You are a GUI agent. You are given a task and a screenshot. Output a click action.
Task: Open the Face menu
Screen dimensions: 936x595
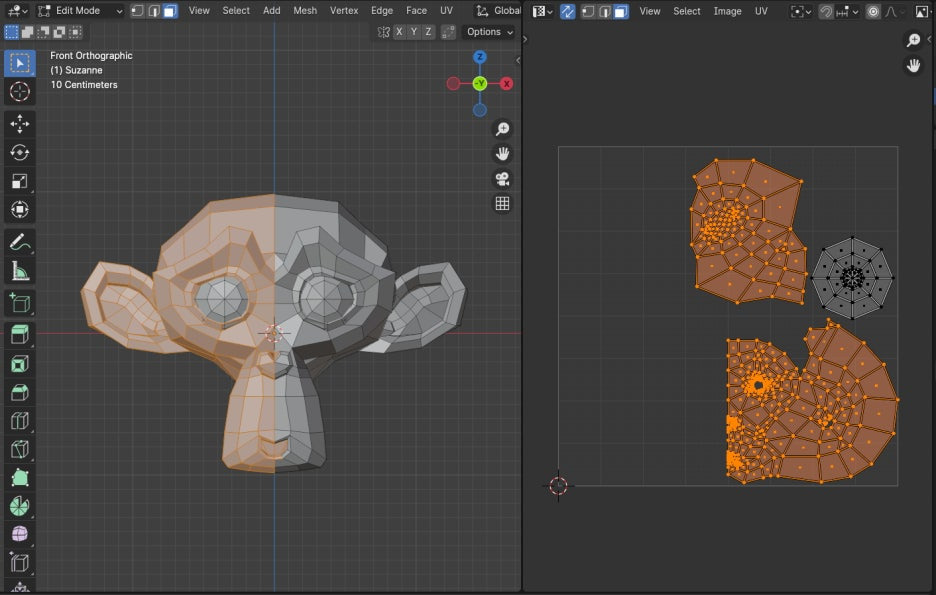coord(416,11)
